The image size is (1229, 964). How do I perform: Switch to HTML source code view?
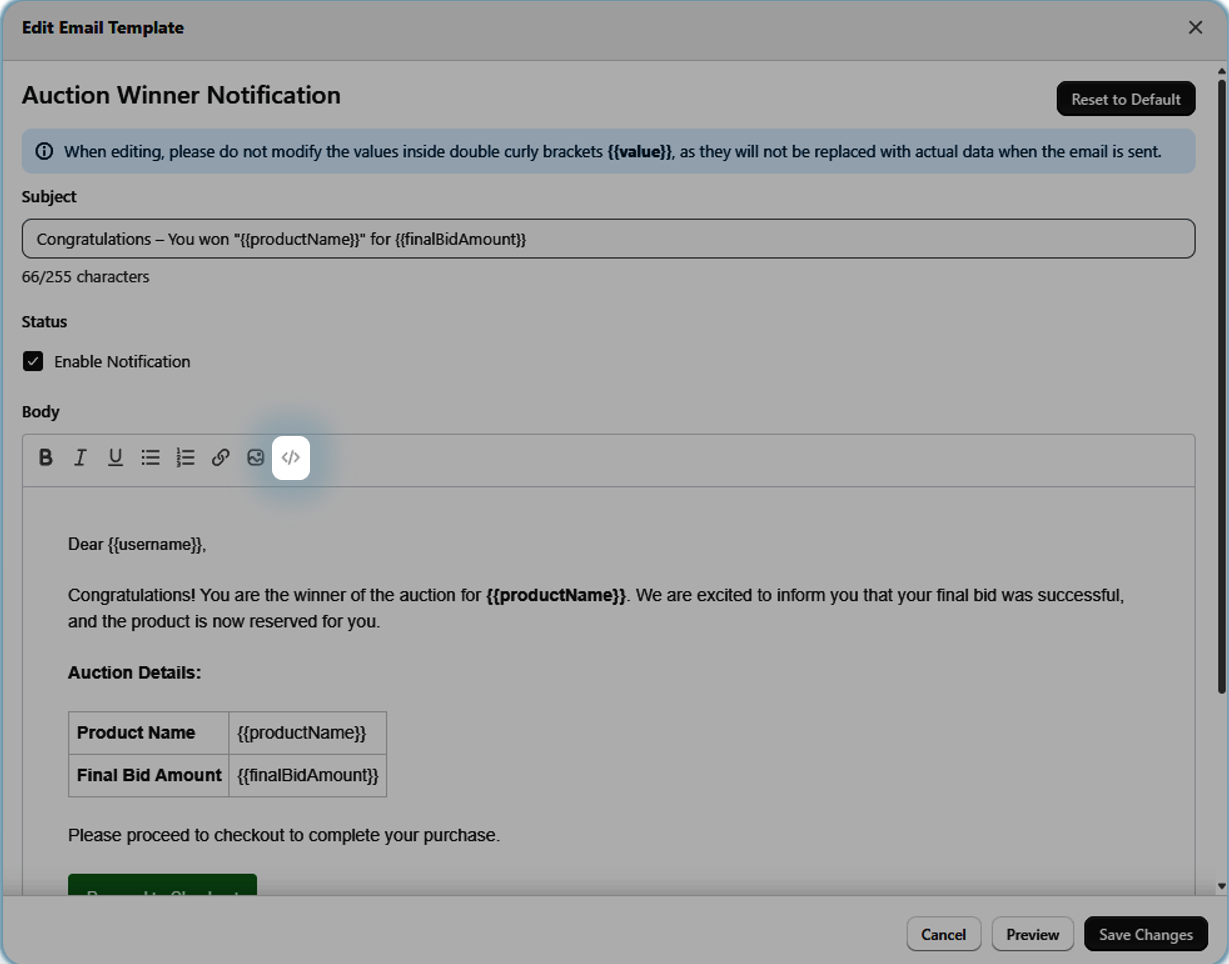coord(291,457)
